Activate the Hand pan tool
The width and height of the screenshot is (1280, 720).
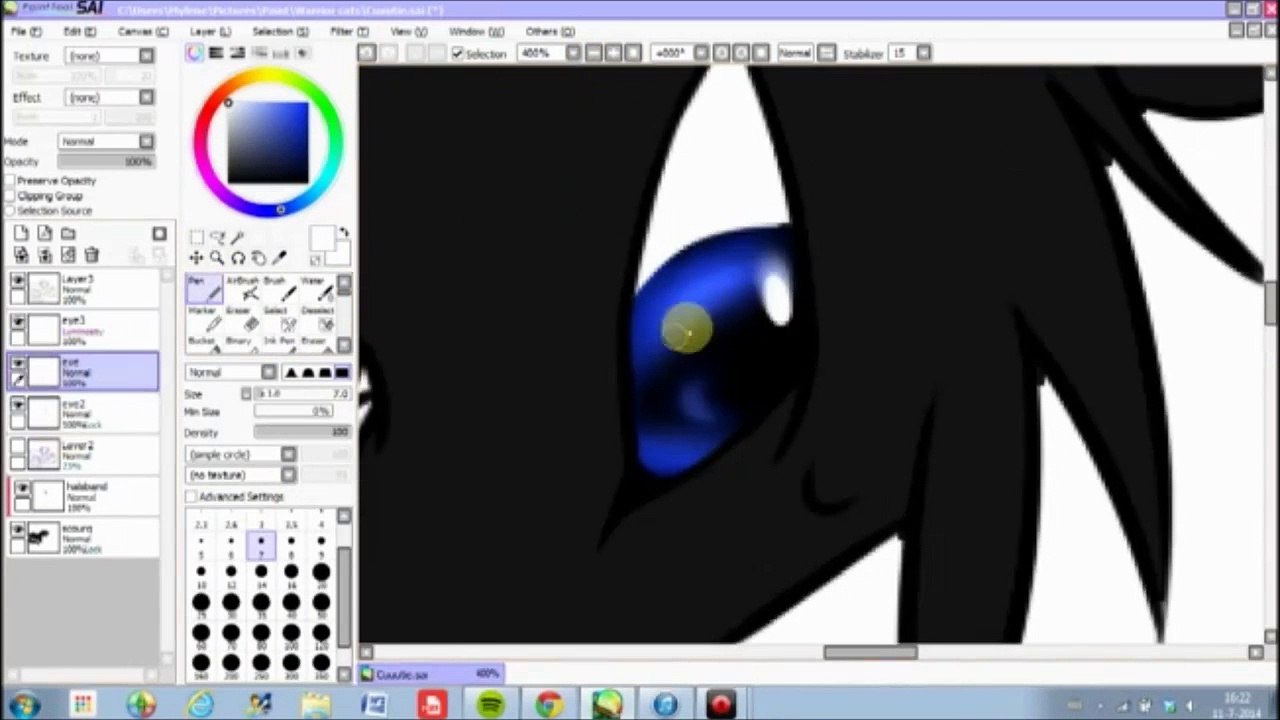[x=259, y=258]
